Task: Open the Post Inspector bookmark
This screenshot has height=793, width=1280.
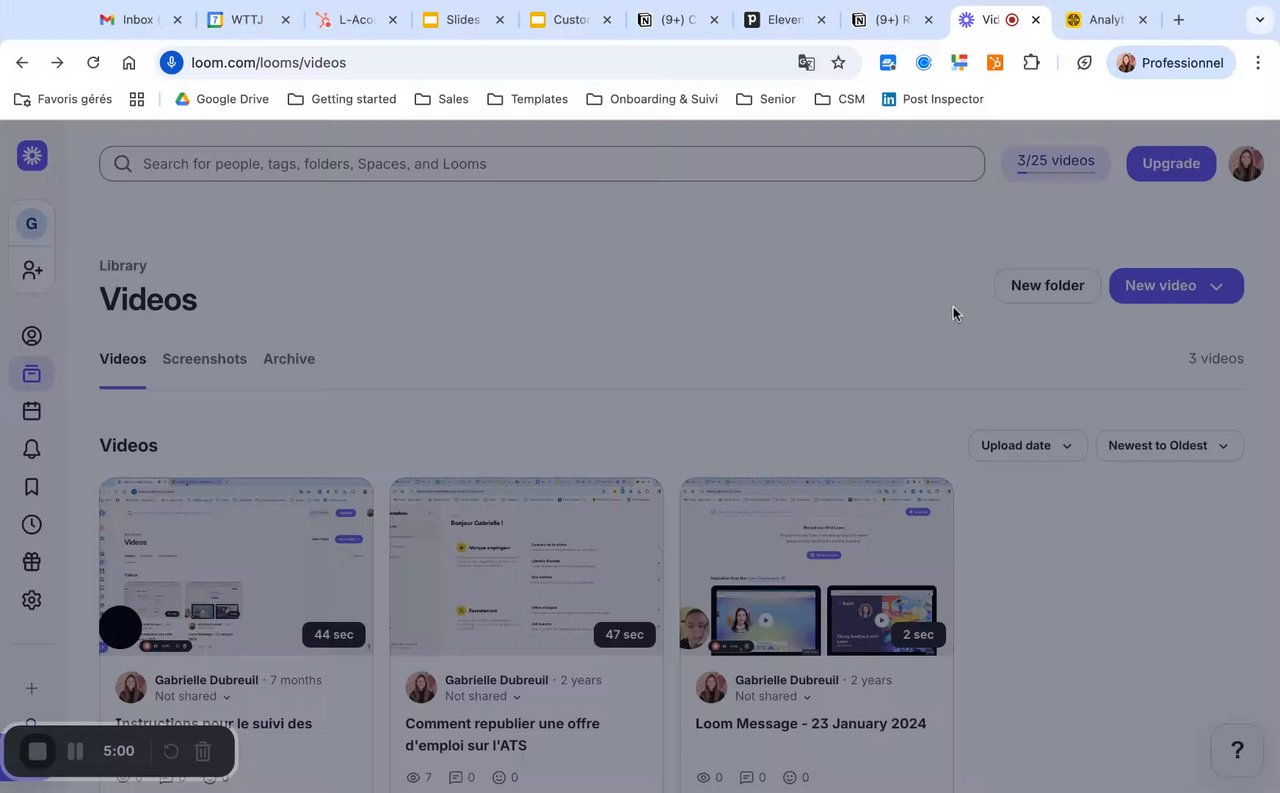Action: pyautogui.click(x=932, y=99)
